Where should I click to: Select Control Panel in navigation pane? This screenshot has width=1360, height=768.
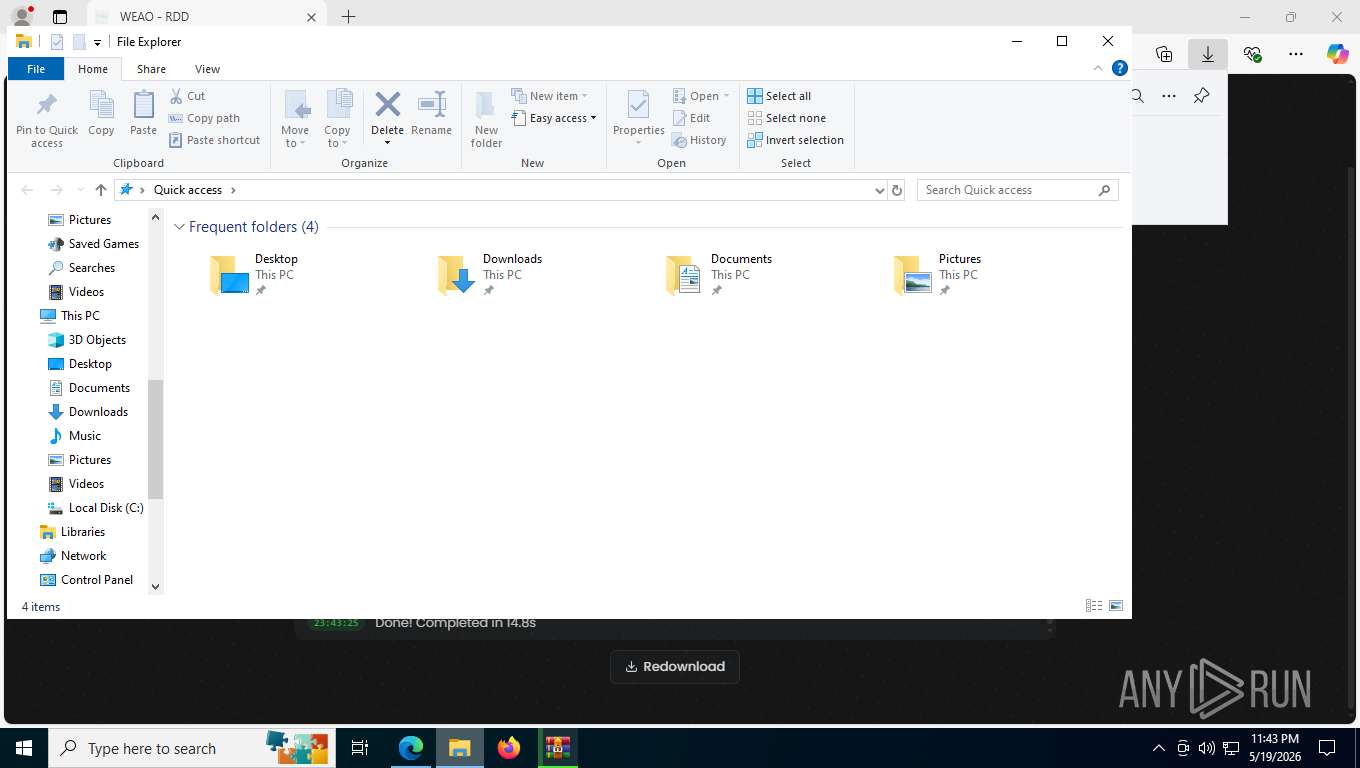86,580
